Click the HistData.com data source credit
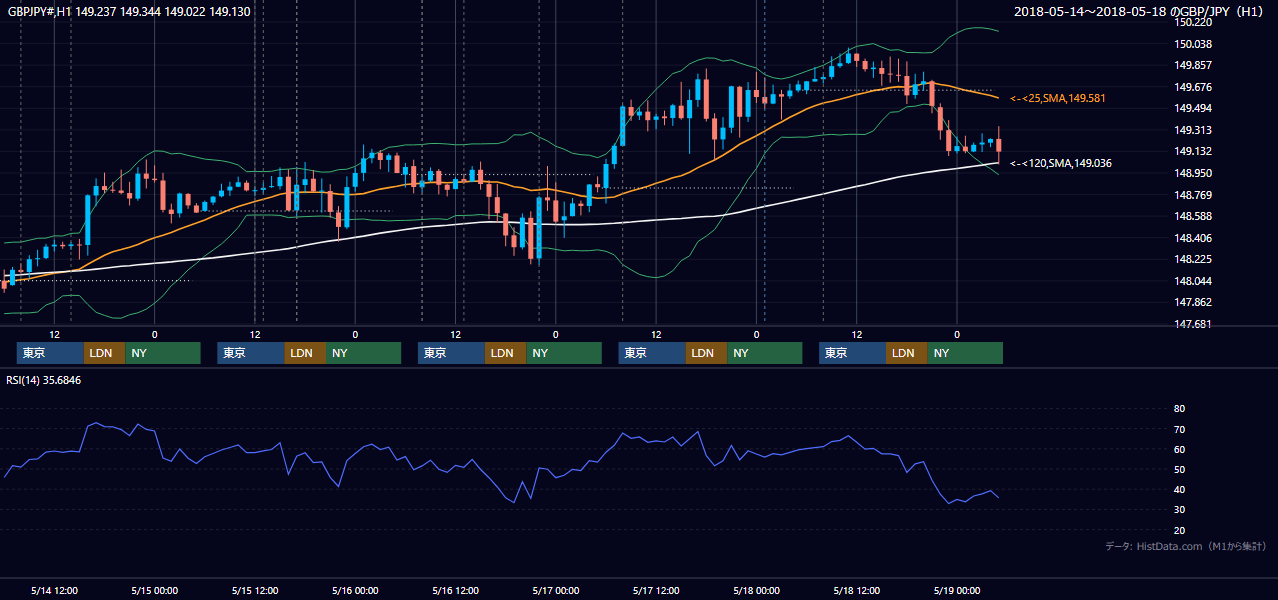Image resolution: width=1278 pixels, height=600 pixels. point(1186,546)
